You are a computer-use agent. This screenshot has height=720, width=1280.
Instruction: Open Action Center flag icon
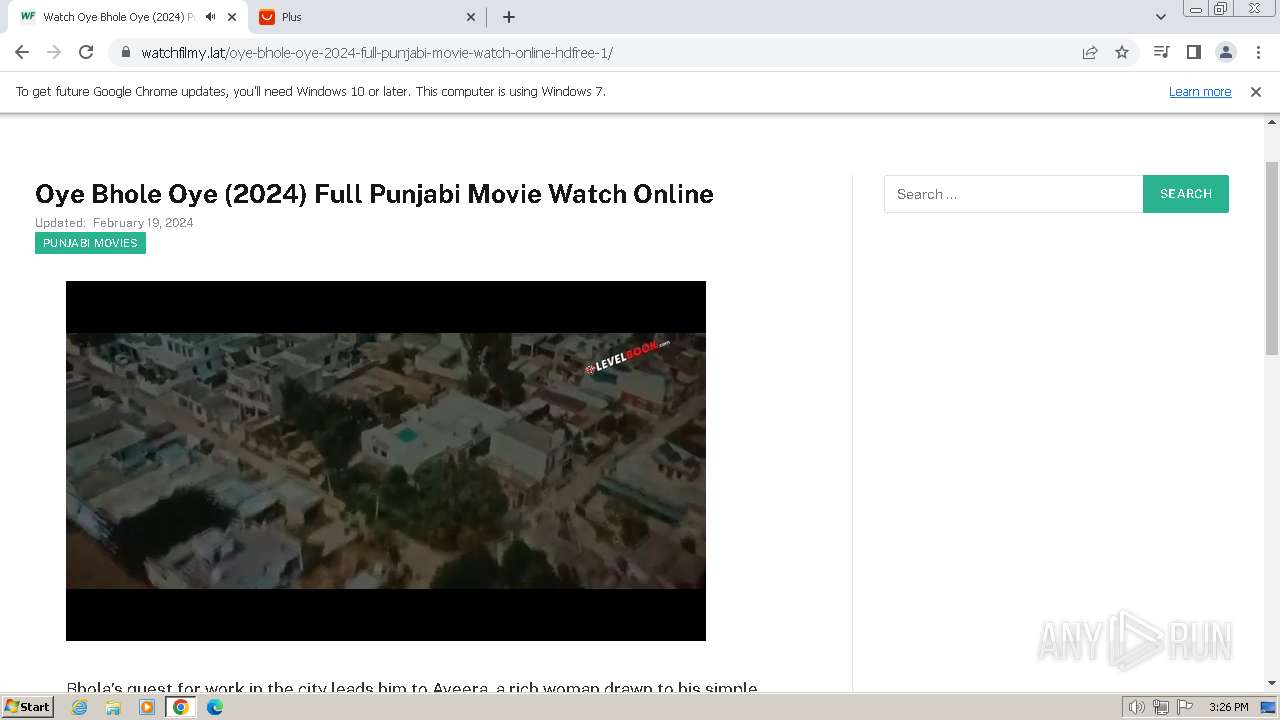point(1185,707)
